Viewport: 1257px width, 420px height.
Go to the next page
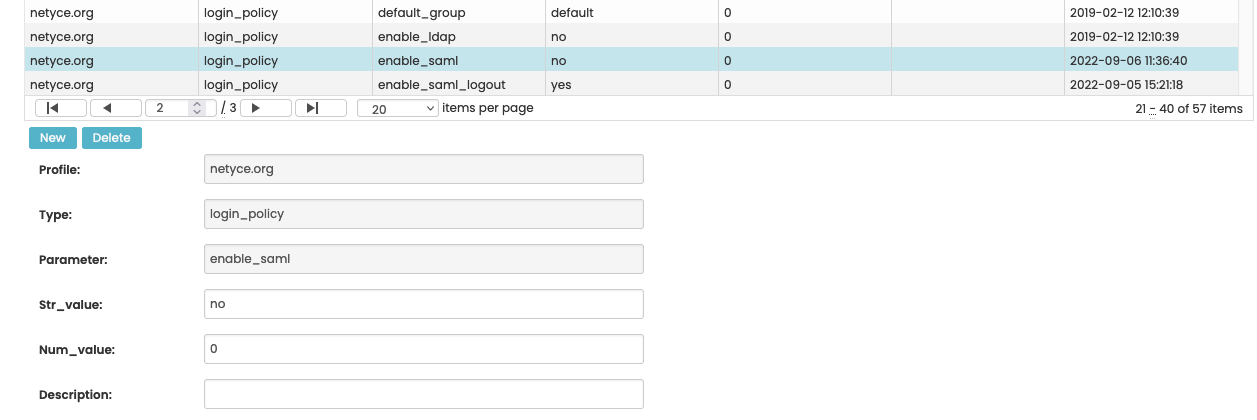tap(266, 108)
